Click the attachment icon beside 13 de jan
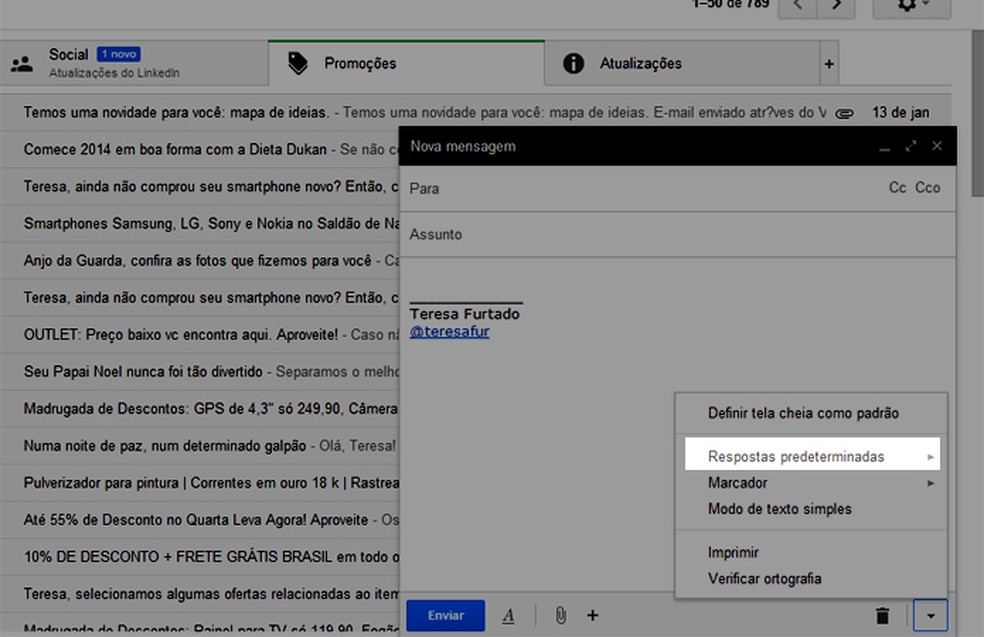The height and width of the screenshot is (637, 984). [x=844, y=114]
